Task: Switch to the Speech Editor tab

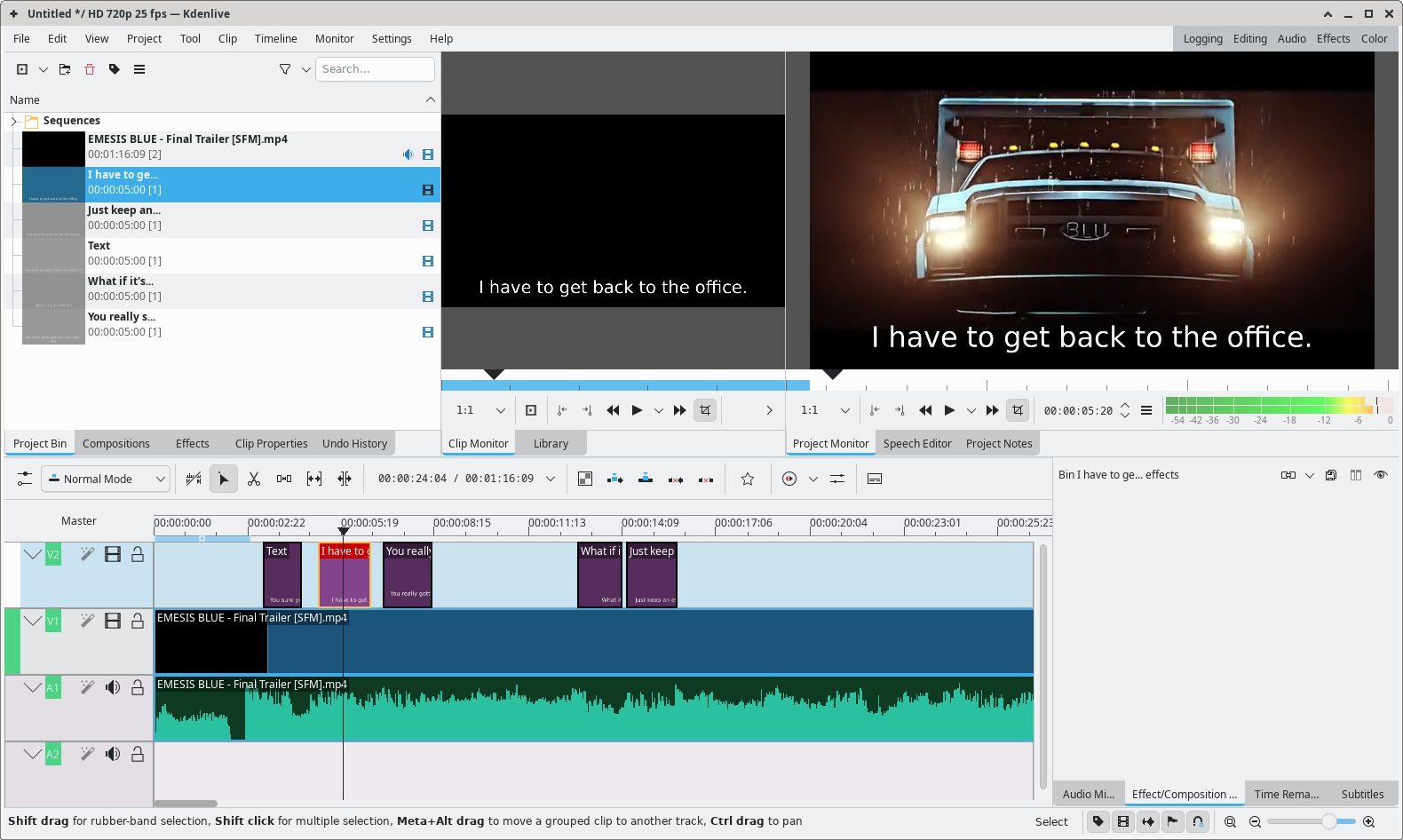Action: [x=917, y=443]
